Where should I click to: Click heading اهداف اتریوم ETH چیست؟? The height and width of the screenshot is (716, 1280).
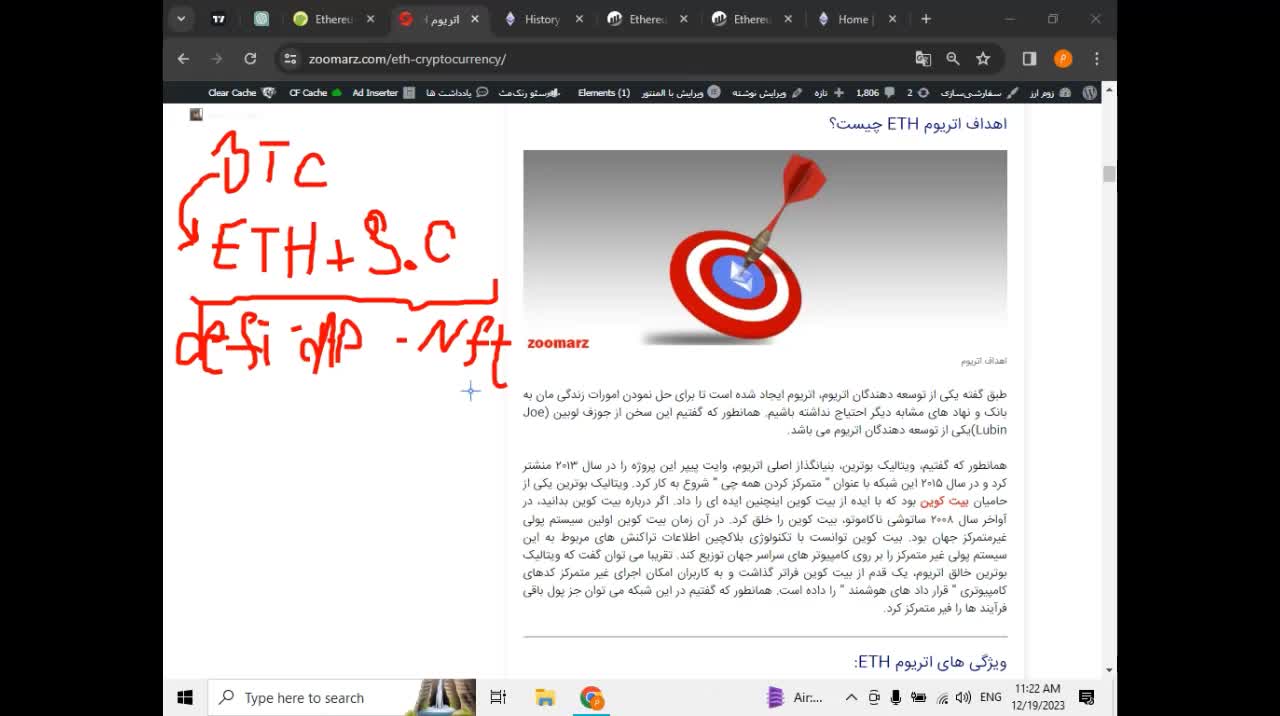pyautogui.click(x=917, y=123)
